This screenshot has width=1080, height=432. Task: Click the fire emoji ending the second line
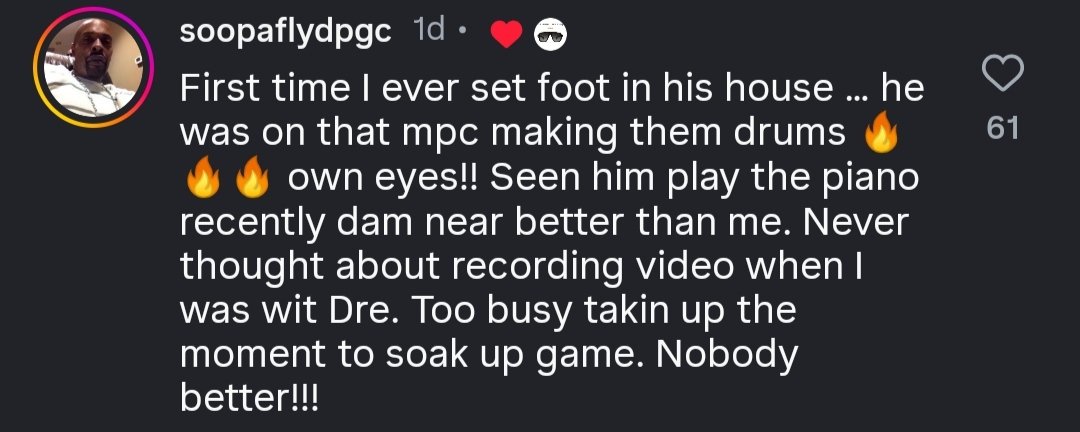pos(881,136)
